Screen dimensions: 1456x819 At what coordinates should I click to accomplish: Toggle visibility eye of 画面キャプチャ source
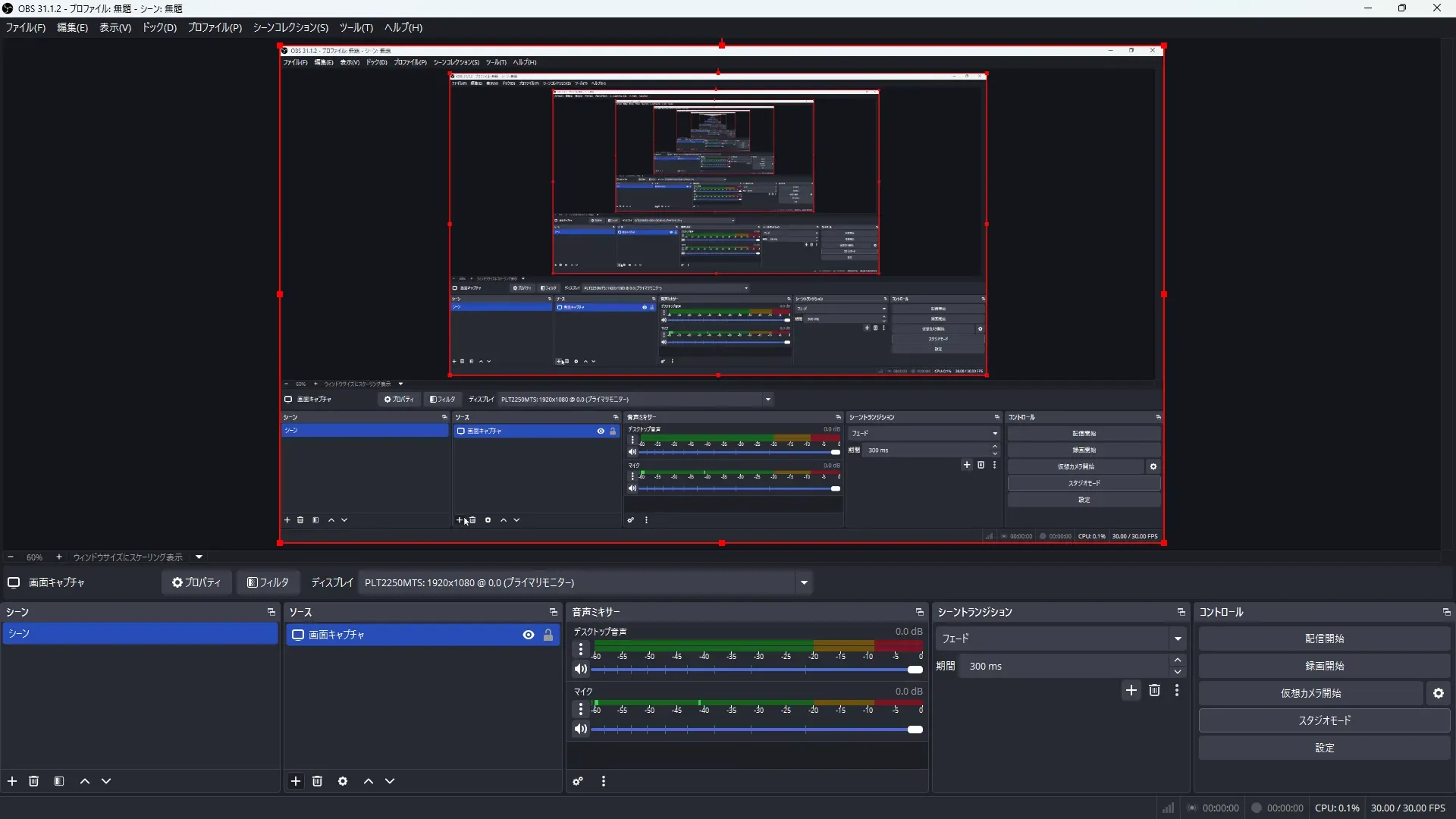click(529, 635)
